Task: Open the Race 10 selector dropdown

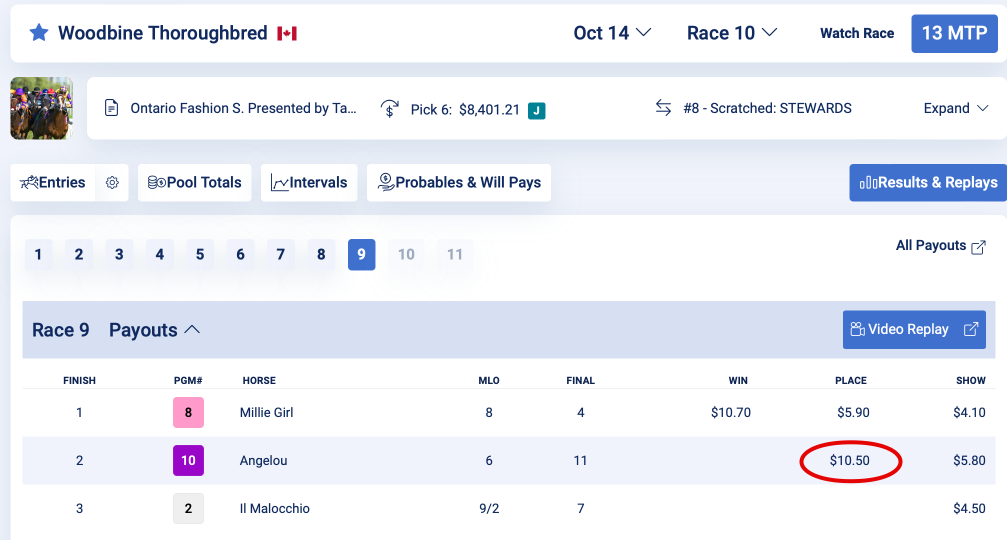Action: point(732,33)
